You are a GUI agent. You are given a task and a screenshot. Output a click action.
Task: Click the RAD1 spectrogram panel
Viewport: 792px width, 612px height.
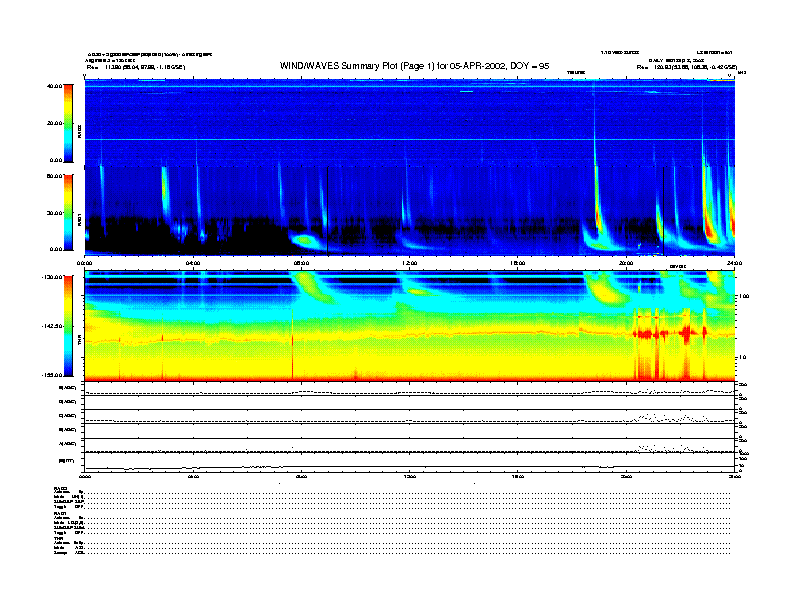point(410,212)
